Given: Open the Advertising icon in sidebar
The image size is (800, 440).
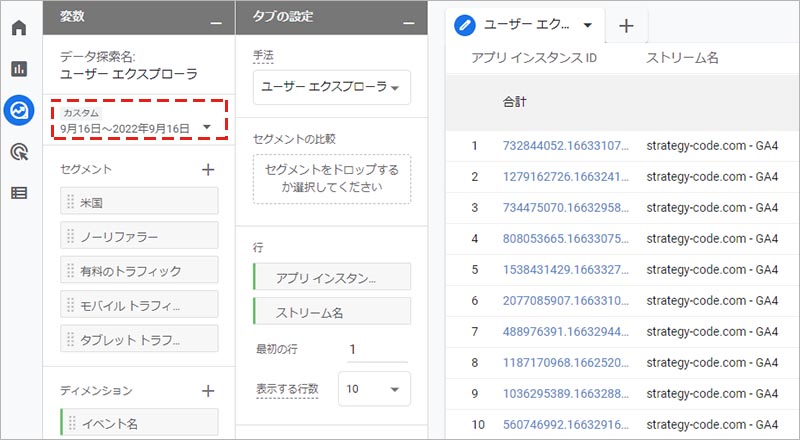Looking at the screenshot, I should (19, 152).
